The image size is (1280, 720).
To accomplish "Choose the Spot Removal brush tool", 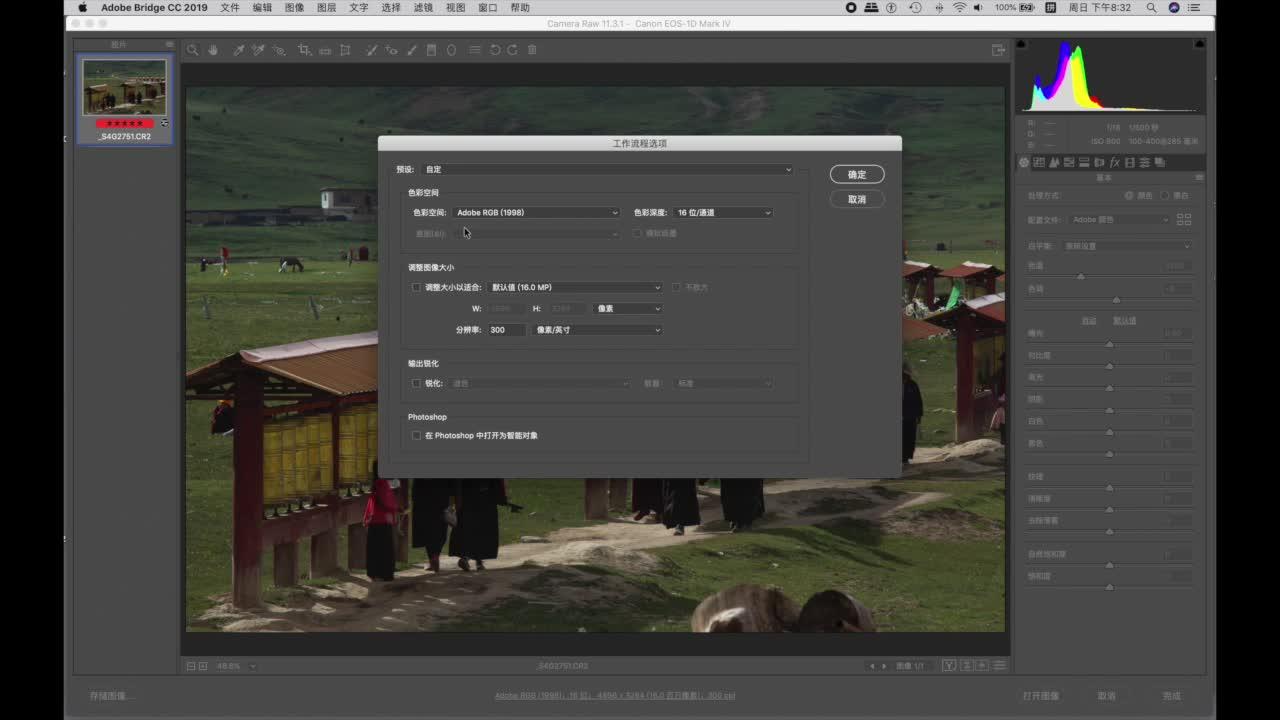I will coord(370,50).
